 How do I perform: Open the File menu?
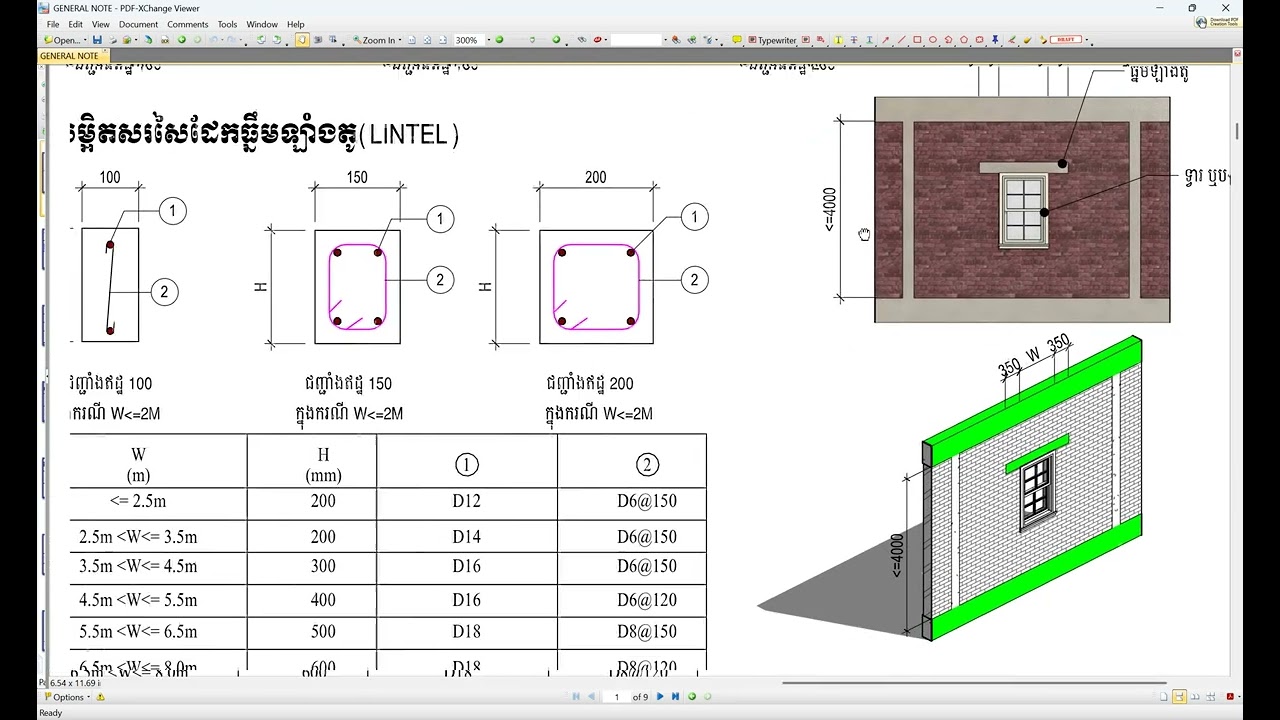tap(53, 24)
